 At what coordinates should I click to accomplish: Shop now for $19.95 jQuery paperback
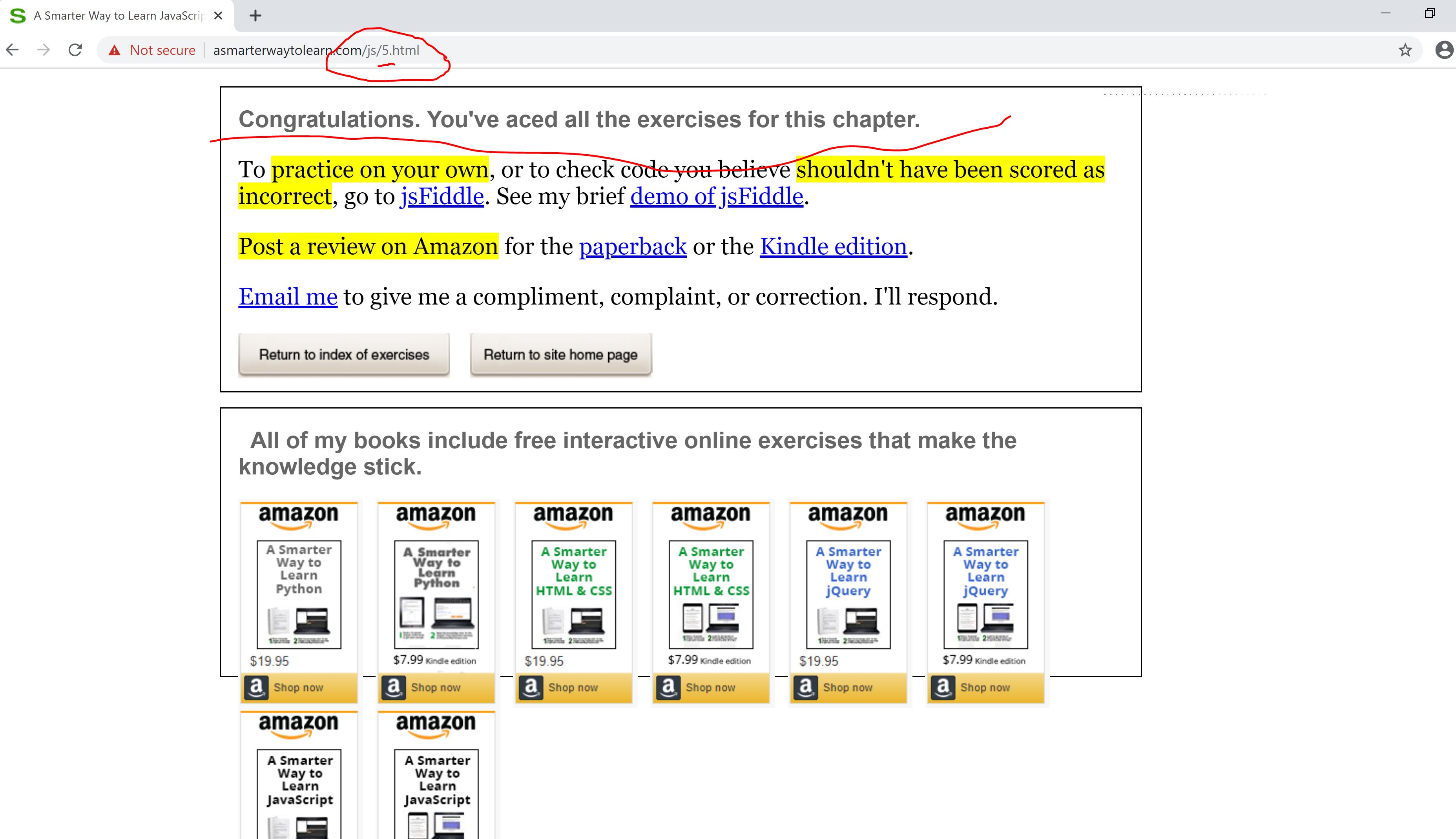[x=848, y=688]
